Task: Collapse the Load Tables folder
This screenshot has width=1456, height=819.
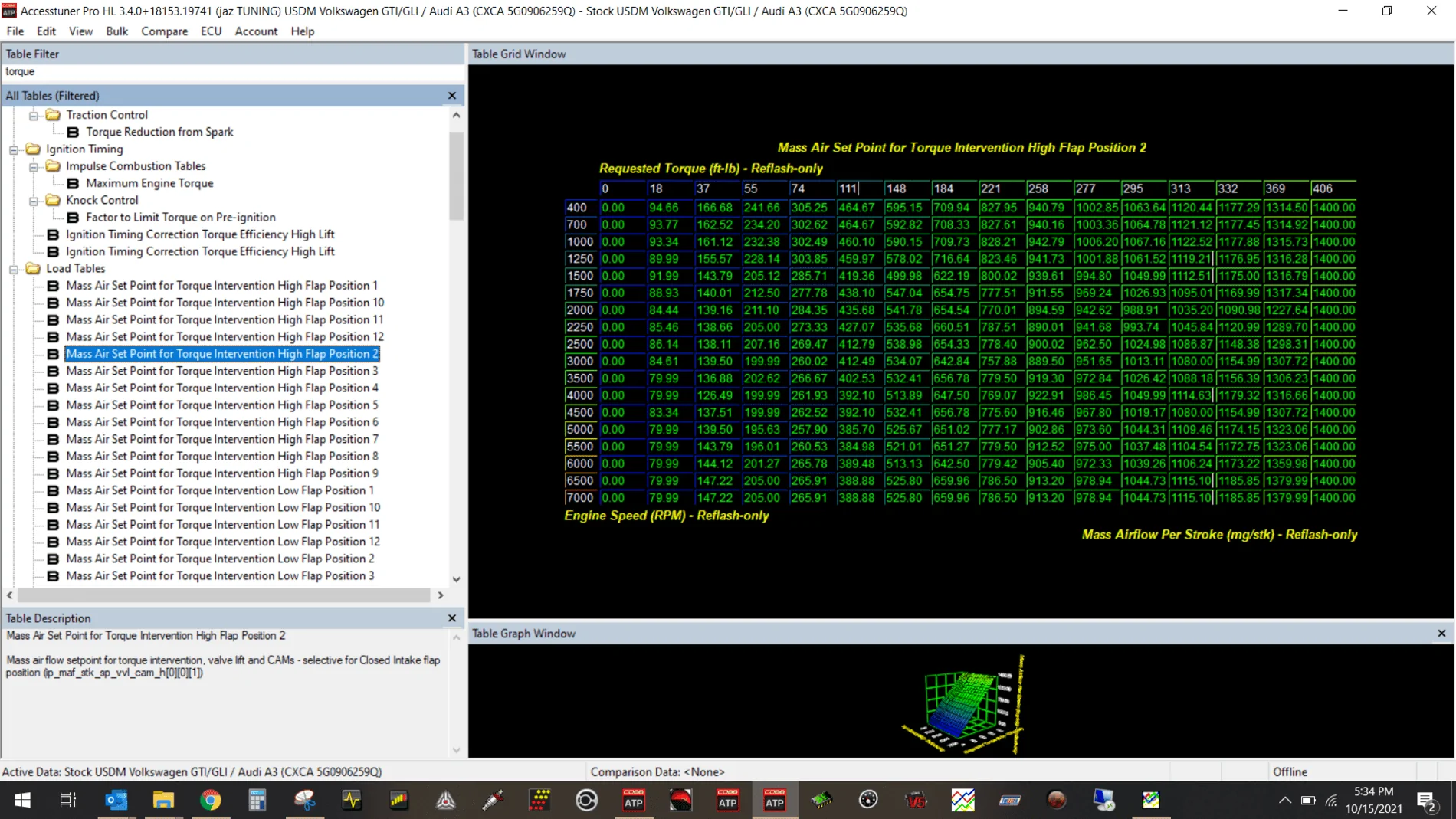Action: coord(14,269)
